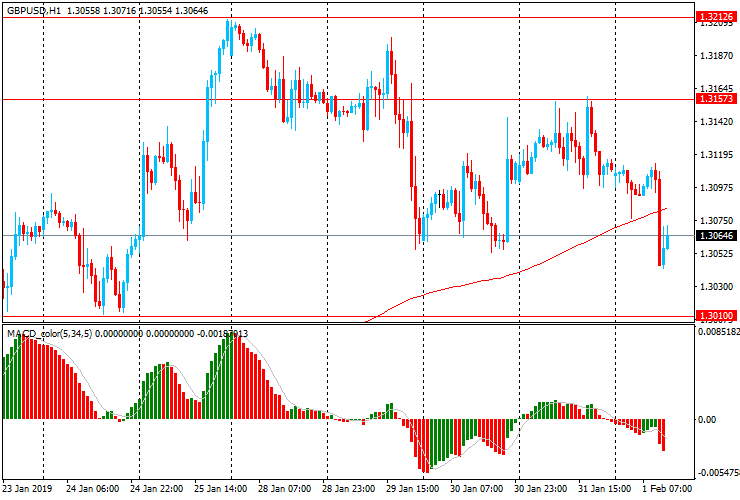
Task: Click the MACD 0.00 zero level label
Action: click(706, 420)
